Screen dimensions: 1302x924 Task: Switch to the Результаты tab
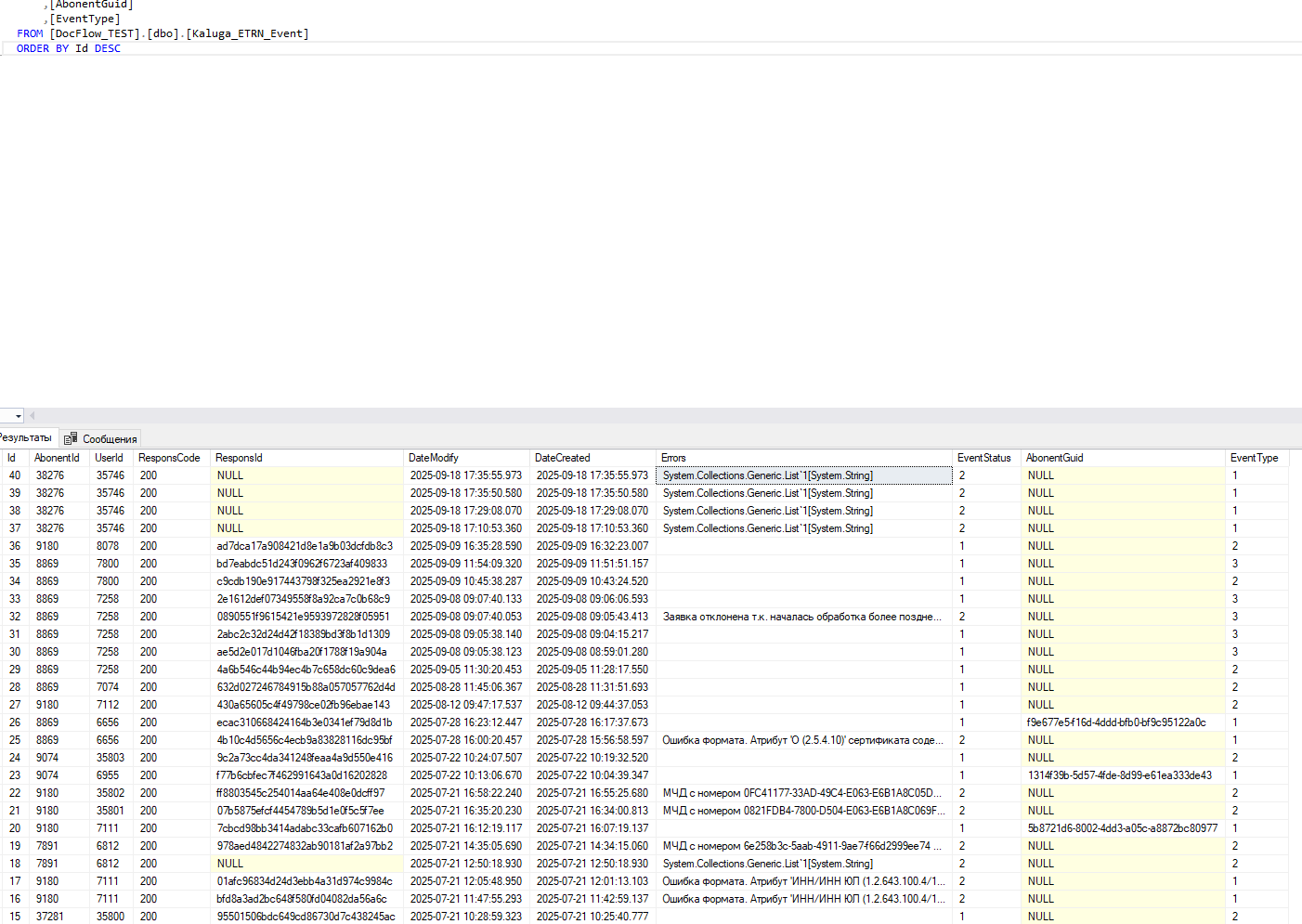26,437
